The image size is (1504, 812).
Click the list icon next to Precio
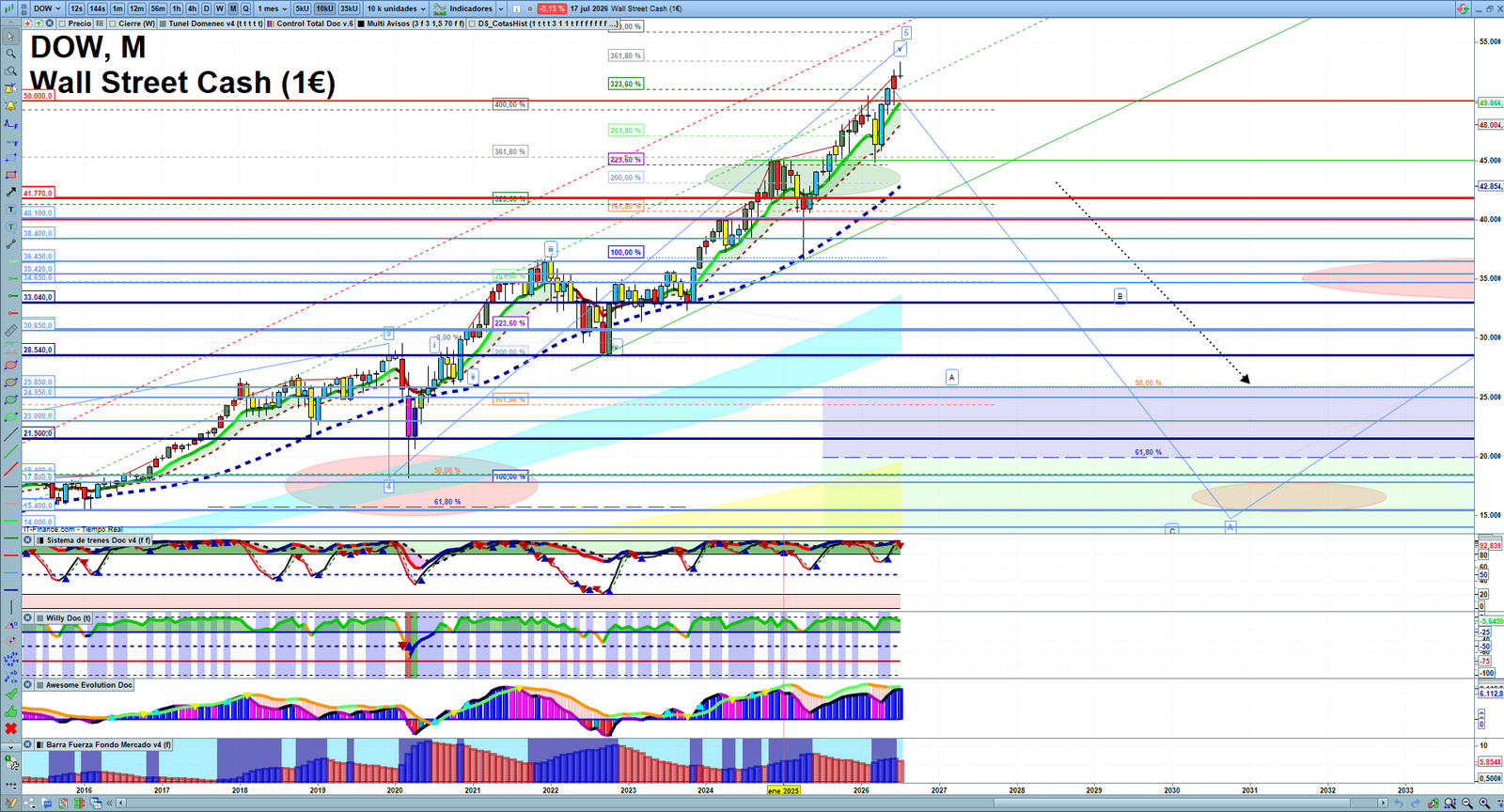(99, 23)
